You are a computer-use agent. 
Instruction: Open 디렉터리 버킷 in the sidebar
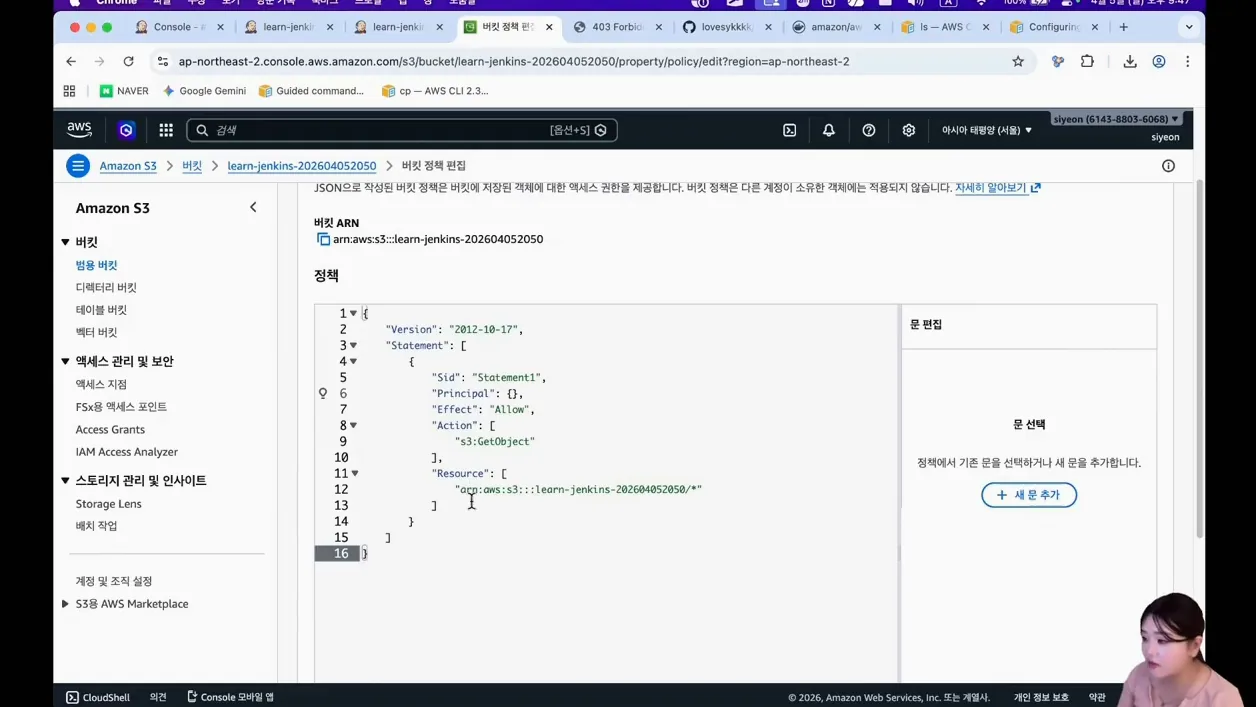coord(106,287)
